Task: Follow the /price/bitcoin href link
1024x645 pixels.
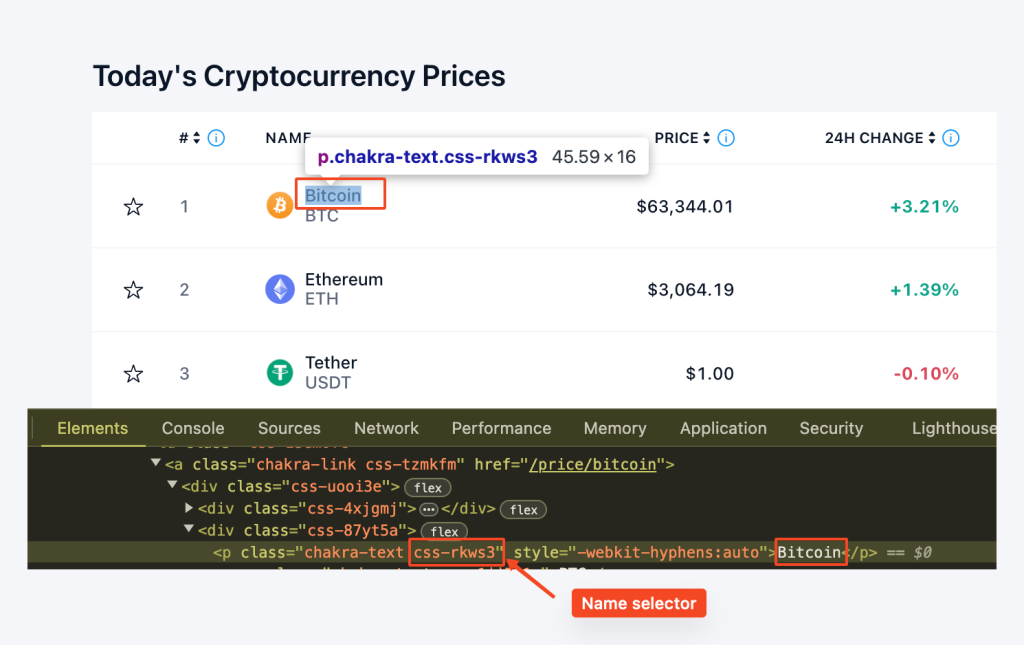Action: pos(593,464)
